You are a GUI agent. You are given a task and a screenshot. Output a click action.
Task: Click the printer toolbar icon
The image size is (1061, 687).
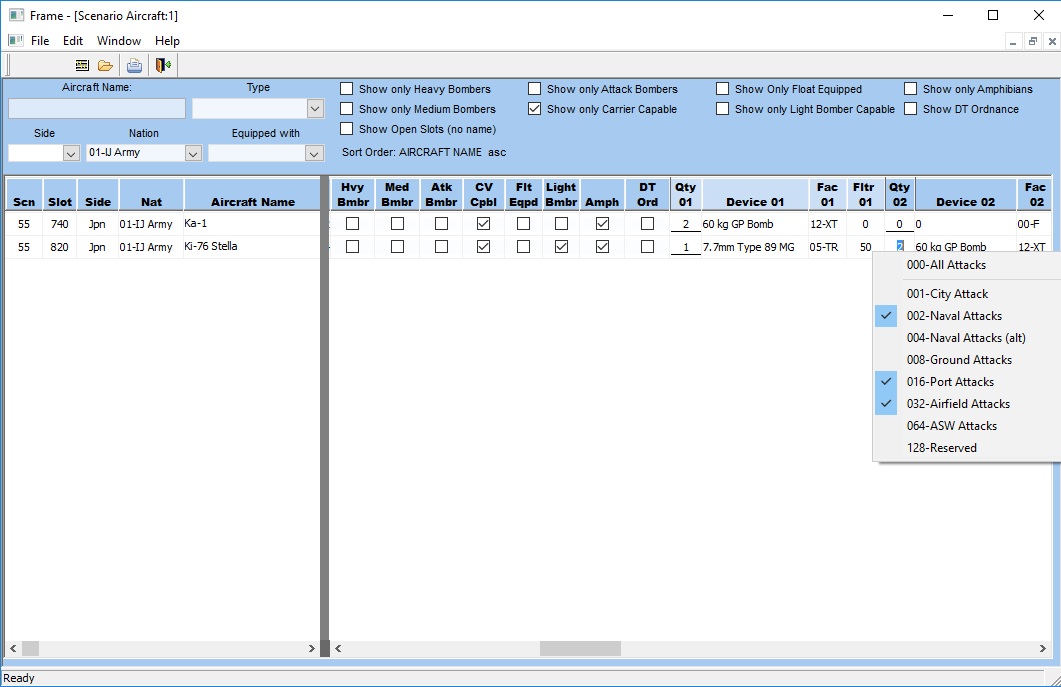134,65
